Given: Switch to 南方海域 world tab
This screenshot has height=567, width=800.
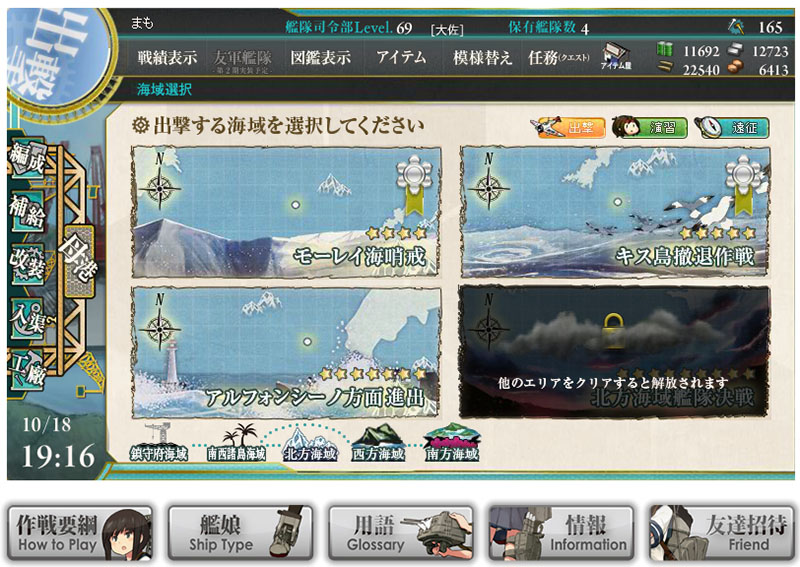Looking at the screenshot, I should tap(452, 443).
